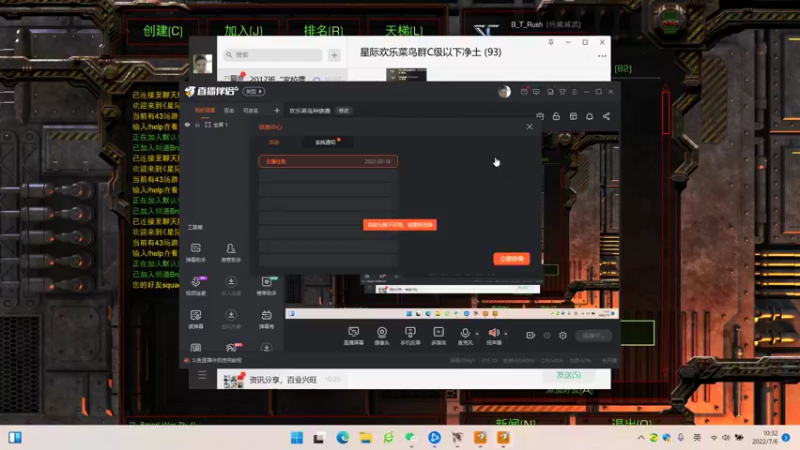
Task: Switch to the third scene tab
Action: tap(251, 111)
